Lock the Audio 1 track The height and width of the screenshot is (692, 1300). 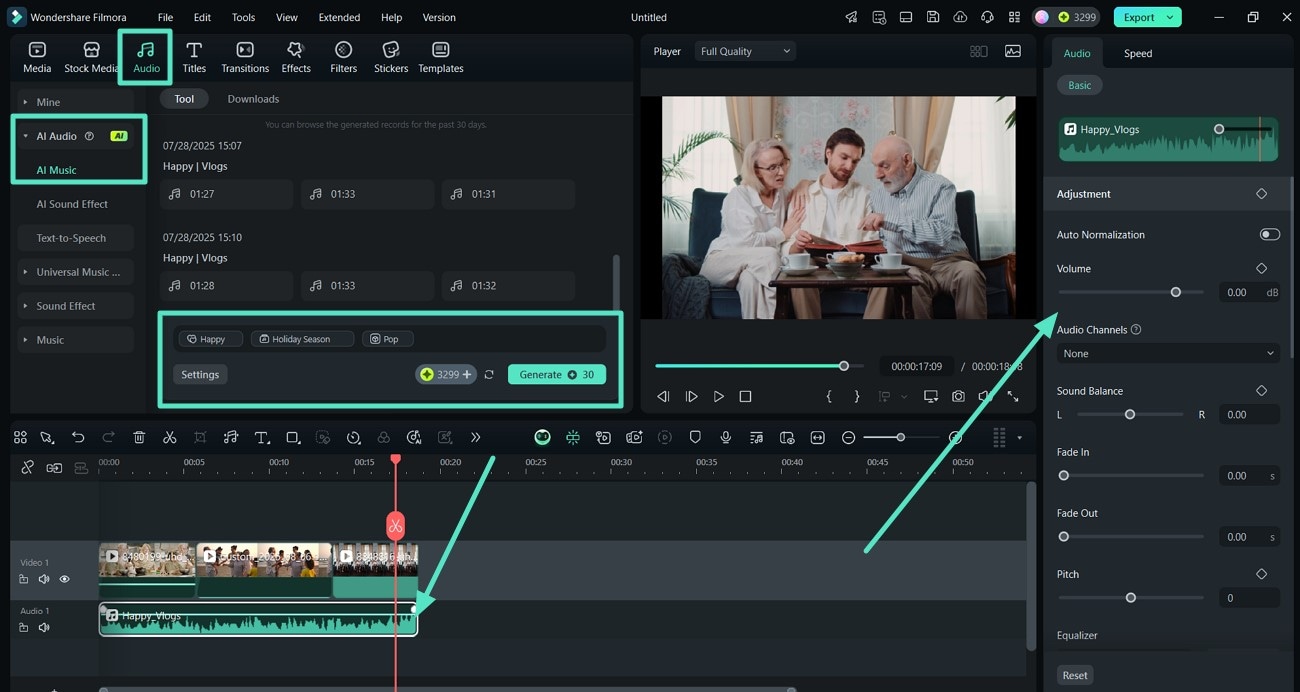pyautogui.click(x=24, y=627)
